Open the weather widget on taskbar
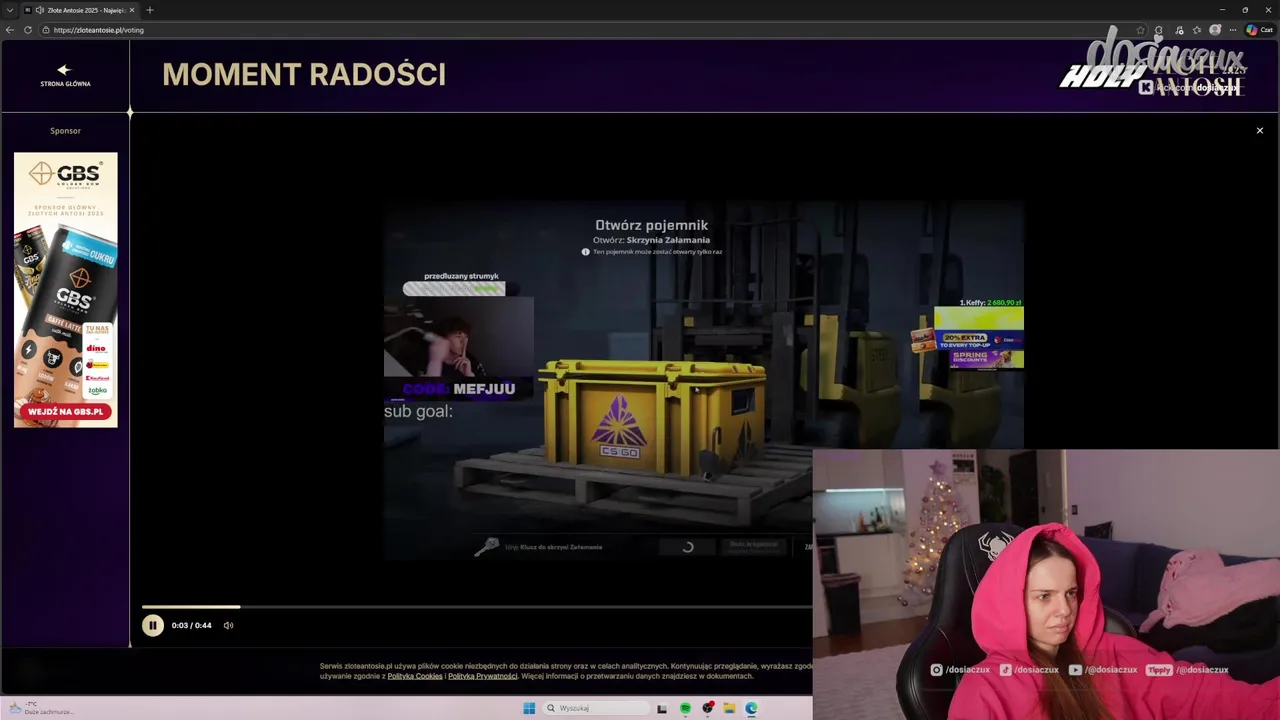The height and width of the screenshot is (720, 1280). pos(40,708)
